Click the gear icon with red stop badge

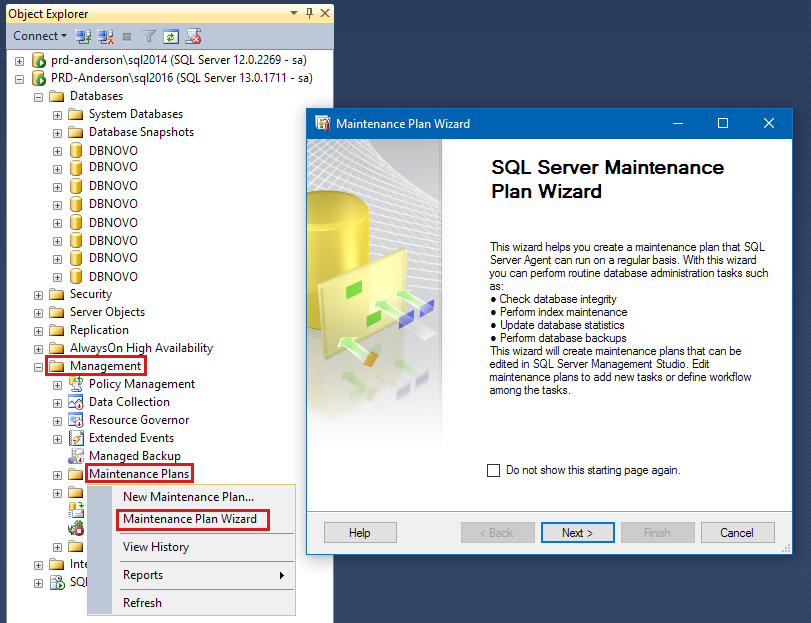pos(76,528)
